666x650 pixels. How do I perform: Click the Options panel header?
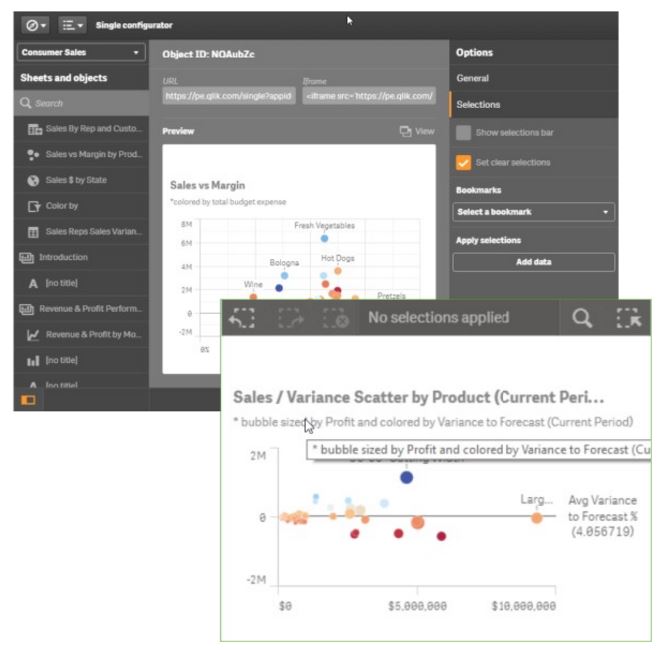click(474, 53)
